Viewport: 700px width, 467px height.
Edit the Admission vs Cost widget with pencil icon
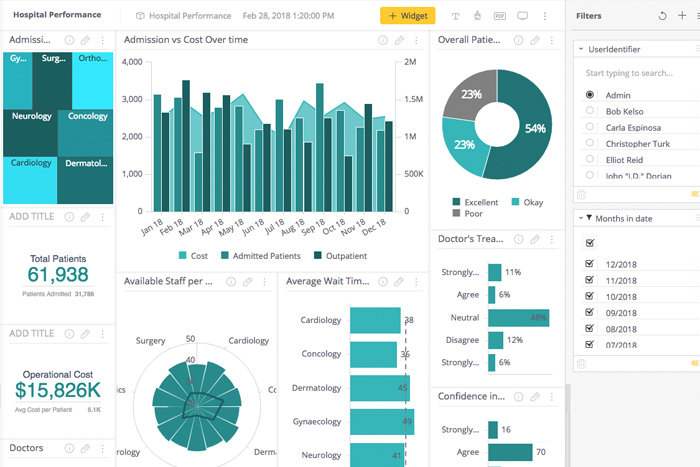(x=399, y=40)
